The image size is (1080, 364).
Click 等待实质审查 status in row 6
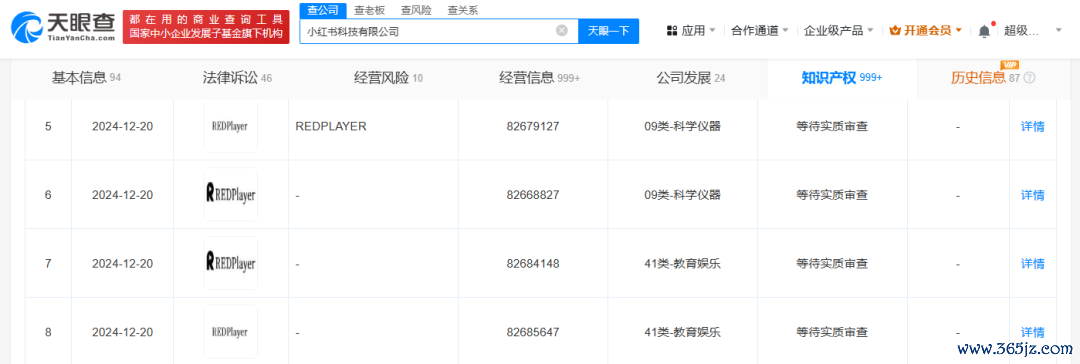click(832, 195)
